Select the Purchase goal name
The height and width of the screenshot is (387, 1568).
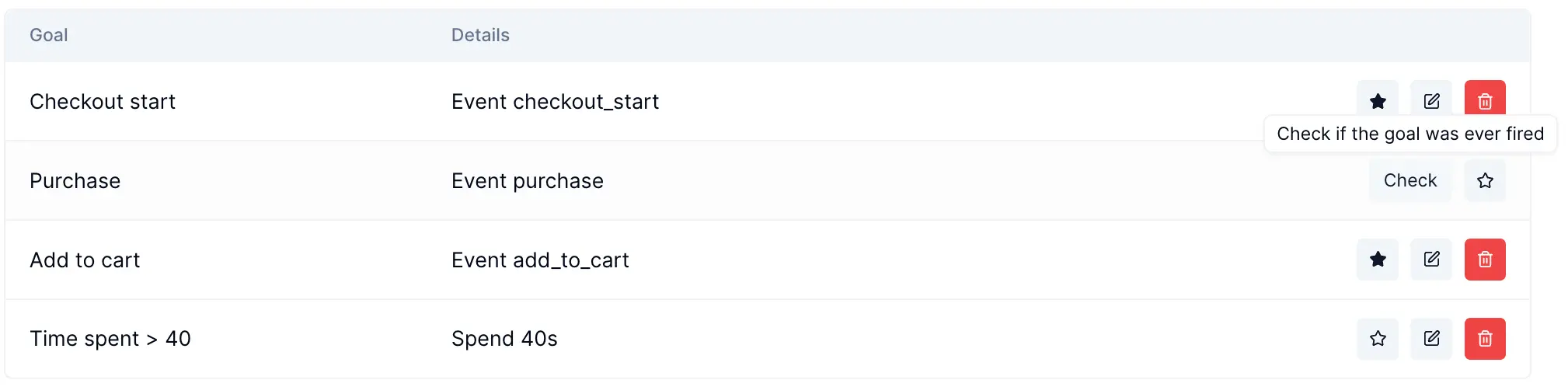click(75, 181)
